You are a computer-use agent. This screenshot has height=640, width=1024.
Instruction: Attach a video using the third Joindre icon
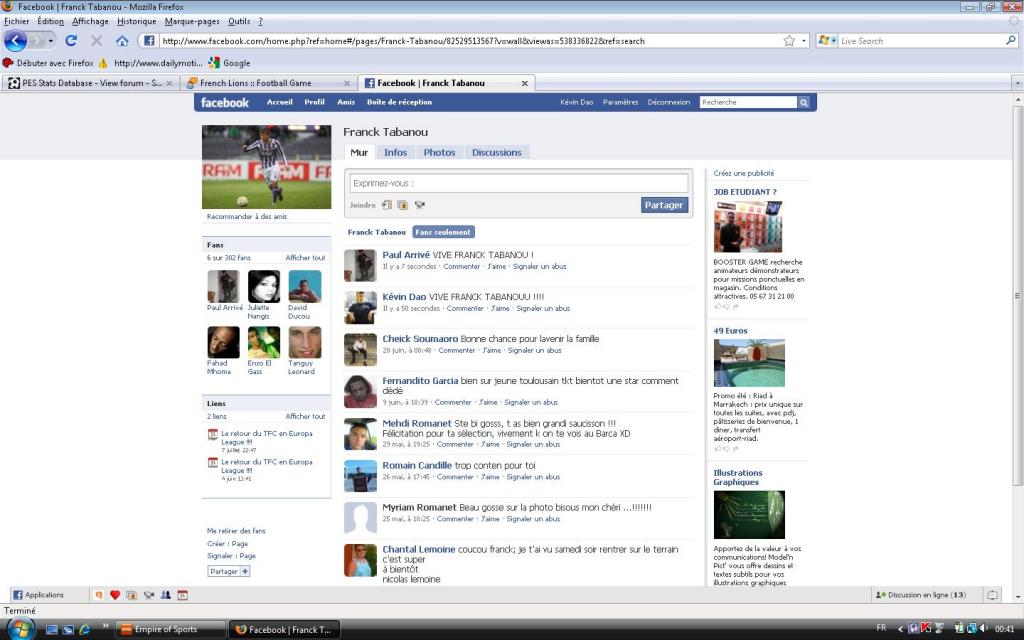(420, 205)
